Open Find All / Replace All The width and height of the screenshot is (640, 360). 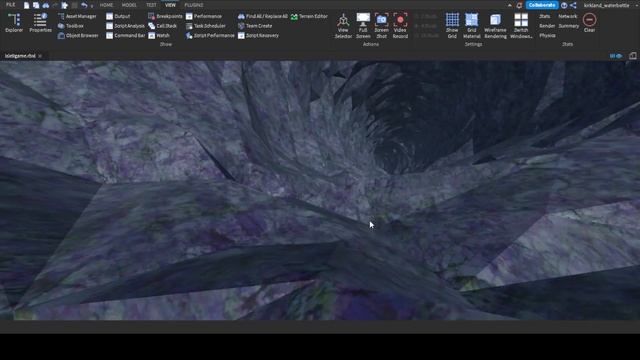tap(262, 16)
